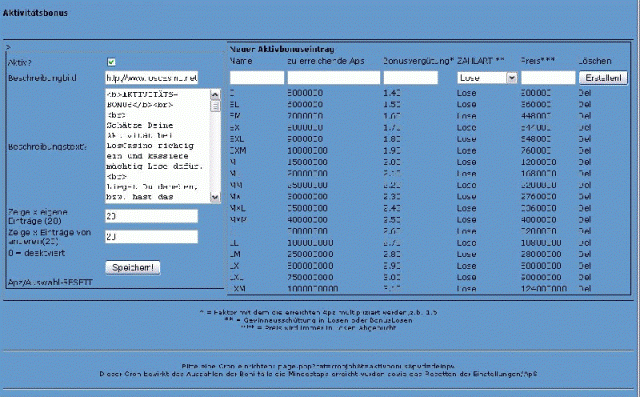Image resolution: width=640 pixels, height=397 pixels.
Task: Click the Zeige x eigene Einträge field
Action: tap(151, 216)
